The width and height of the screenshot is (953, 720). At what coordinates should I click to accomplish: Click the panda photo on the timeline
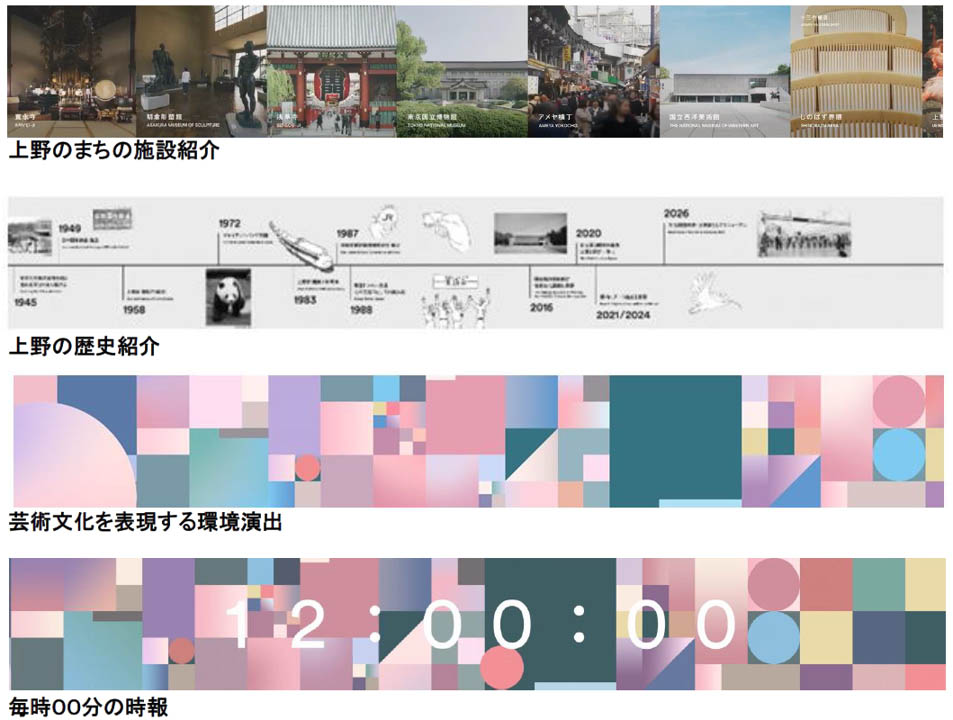(x=228, y=298)
